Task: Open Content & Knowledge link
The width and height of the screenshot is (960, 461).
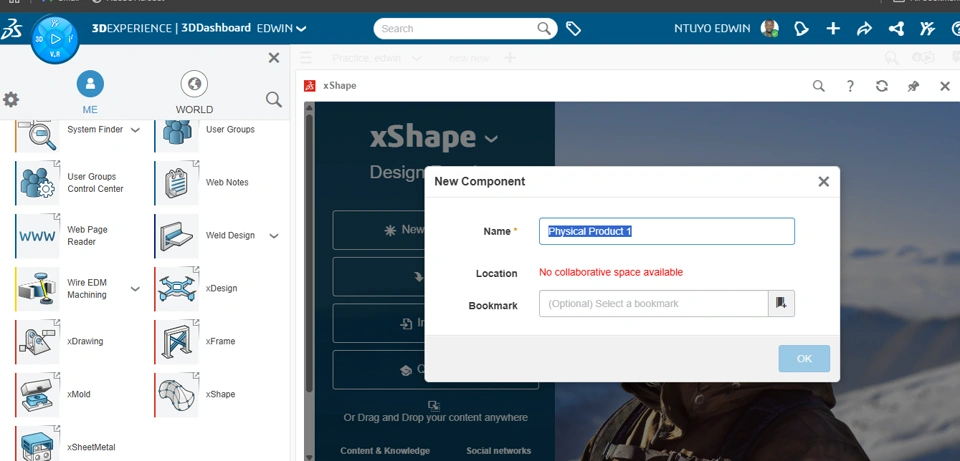Action: [x=385, y=451]
